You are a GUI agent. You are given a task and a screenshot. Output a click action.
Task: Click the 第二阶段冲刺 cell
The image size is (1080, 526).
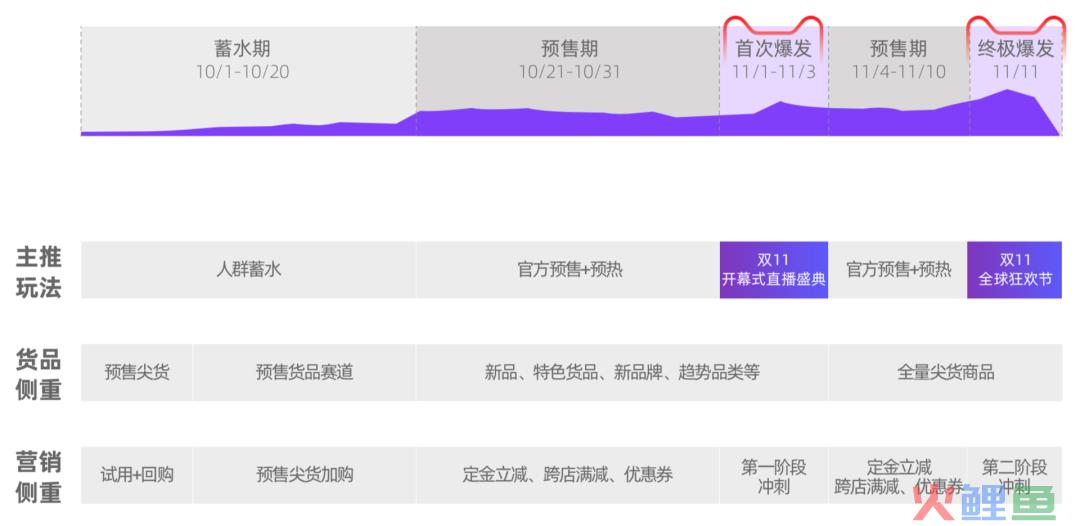pos(1015,475)
